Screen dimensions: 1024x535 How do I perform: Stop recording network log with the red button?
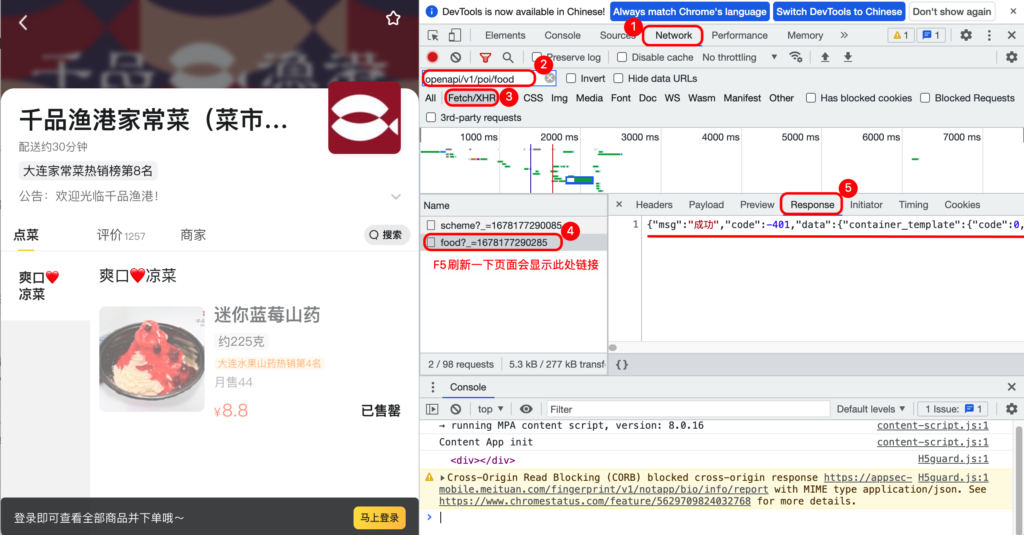433,58
